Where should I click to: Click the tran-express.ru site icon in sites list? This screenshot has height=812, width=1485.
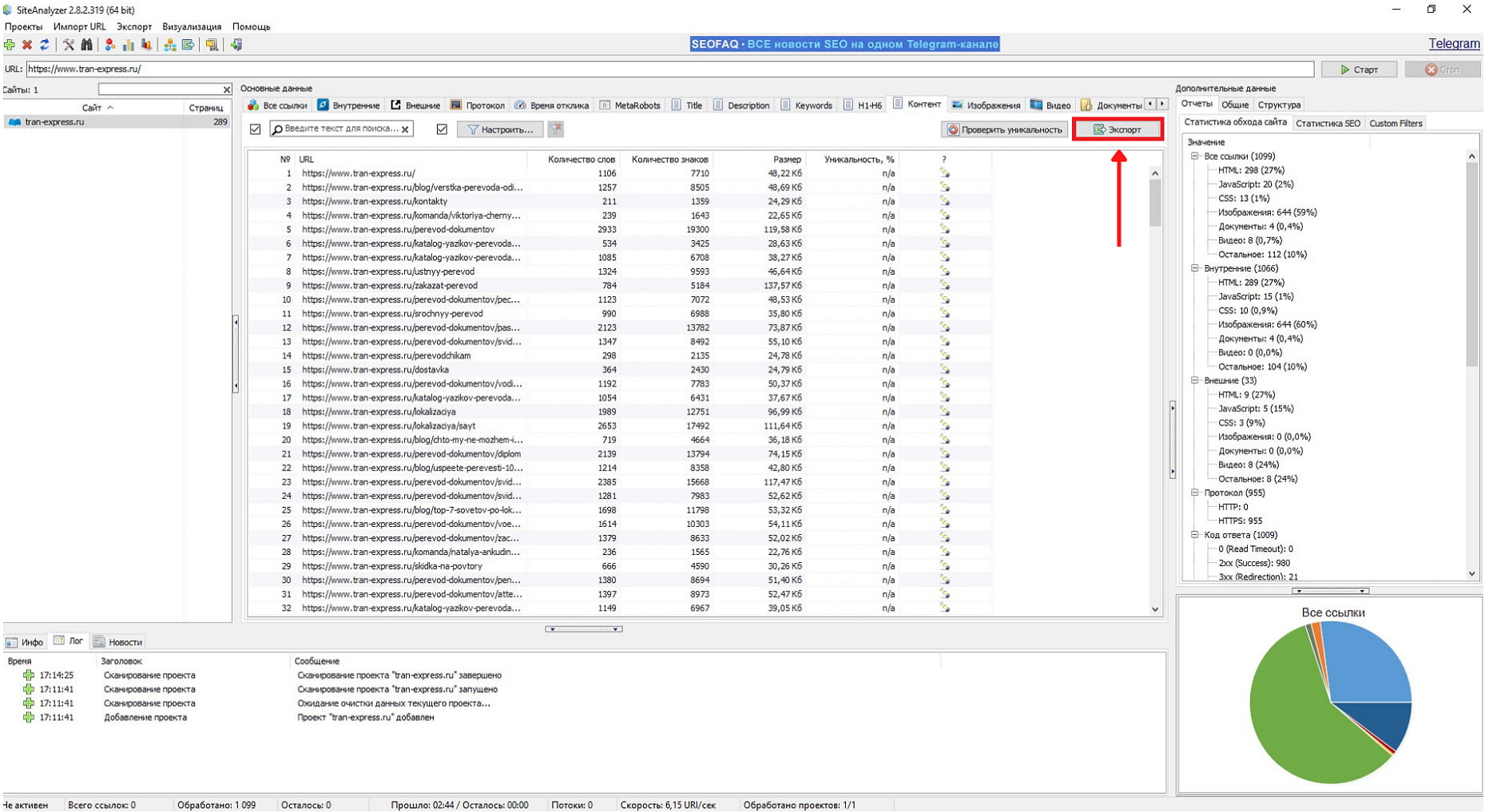click(14, 122)
